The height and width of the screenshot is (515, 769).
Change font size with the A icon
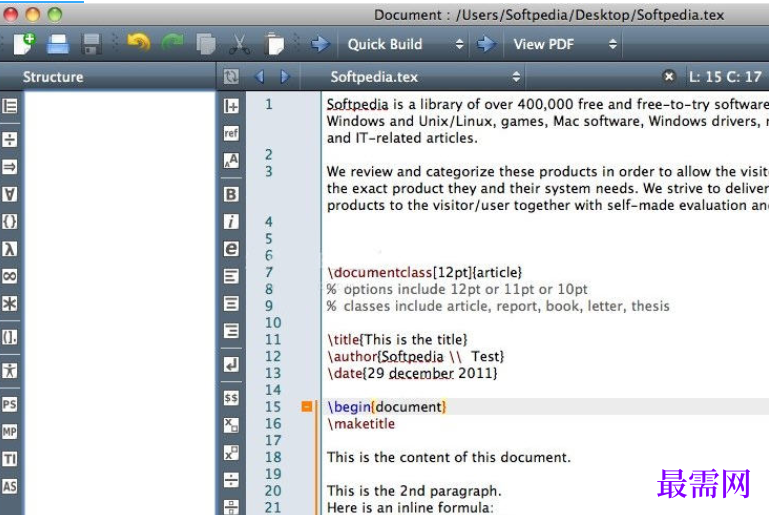click(x=231, y=161)
